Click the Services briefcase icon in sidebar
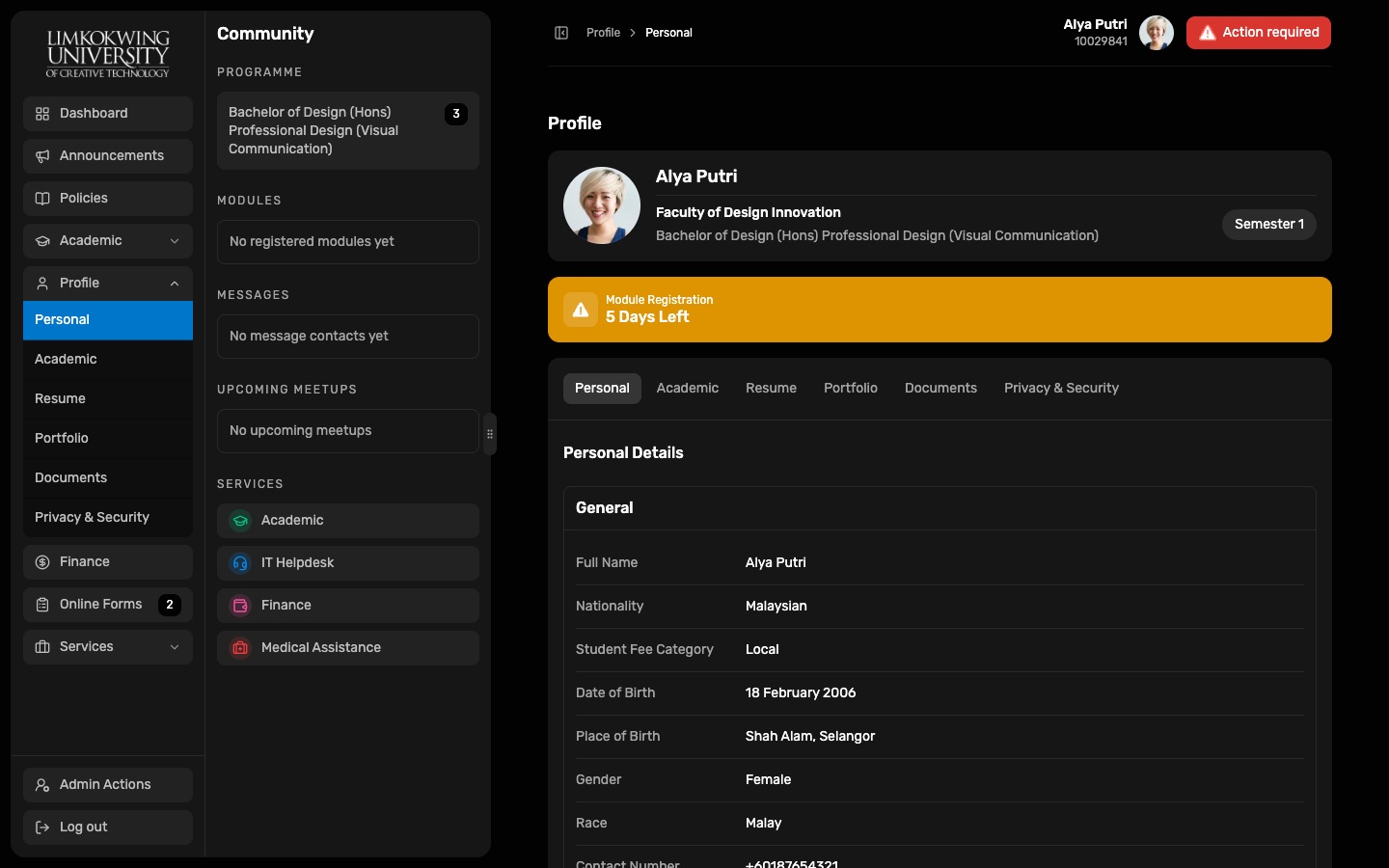The width and height of the screenshot is (1389, 868). coord(42,647)
